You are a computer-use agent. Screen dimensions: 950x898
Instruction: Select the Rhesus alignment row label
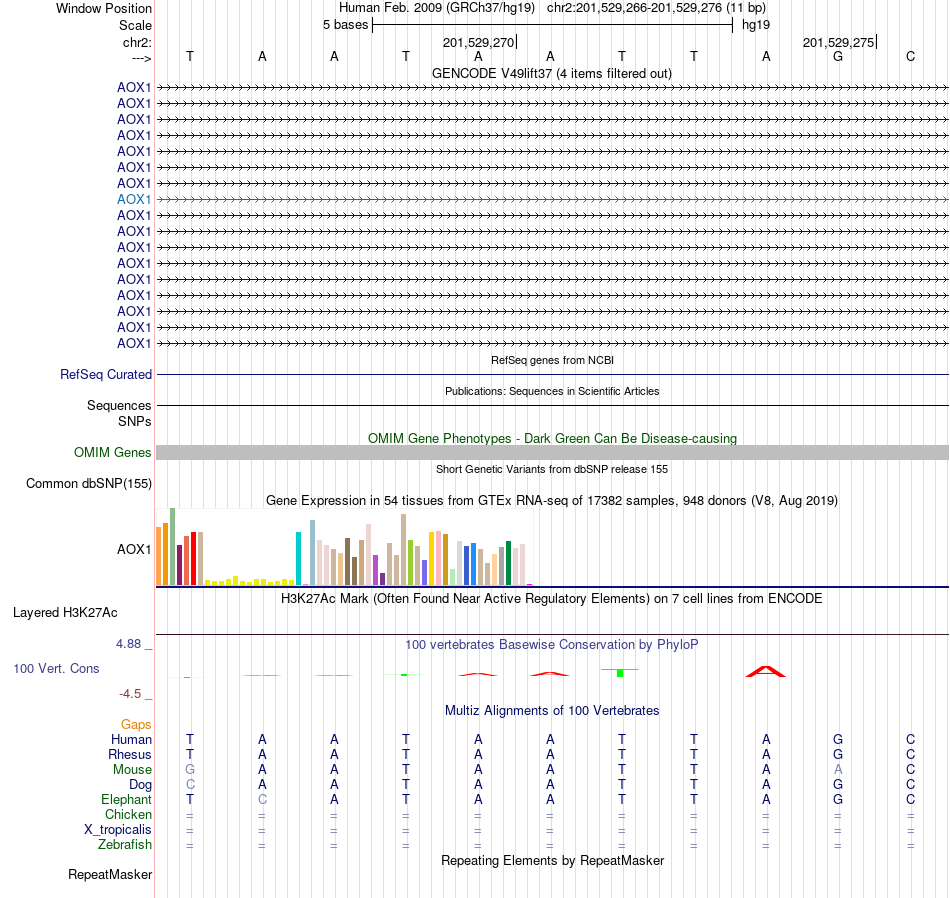click(x=130, y=755)
